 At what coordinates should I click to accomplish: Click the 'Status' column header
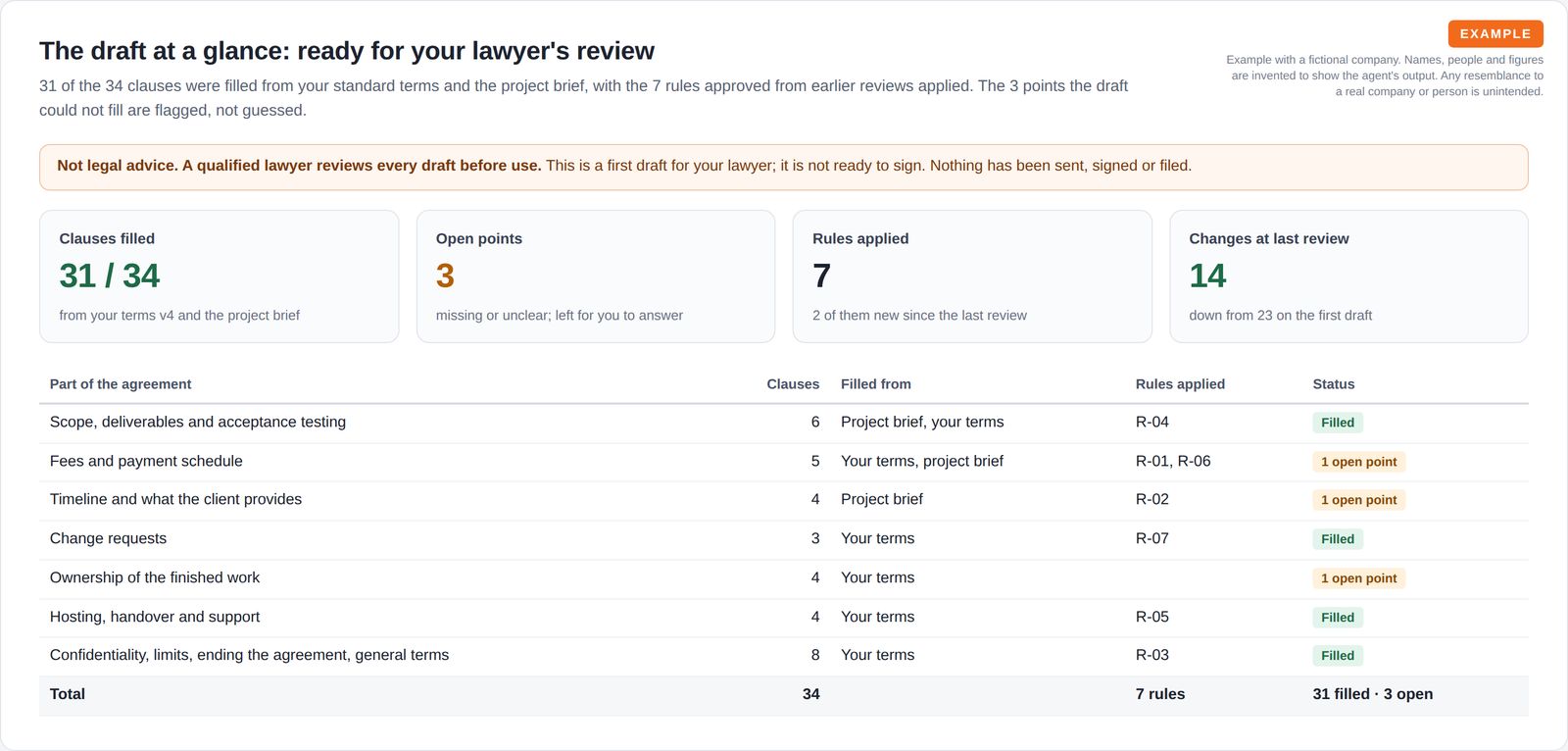point(1334,384)
